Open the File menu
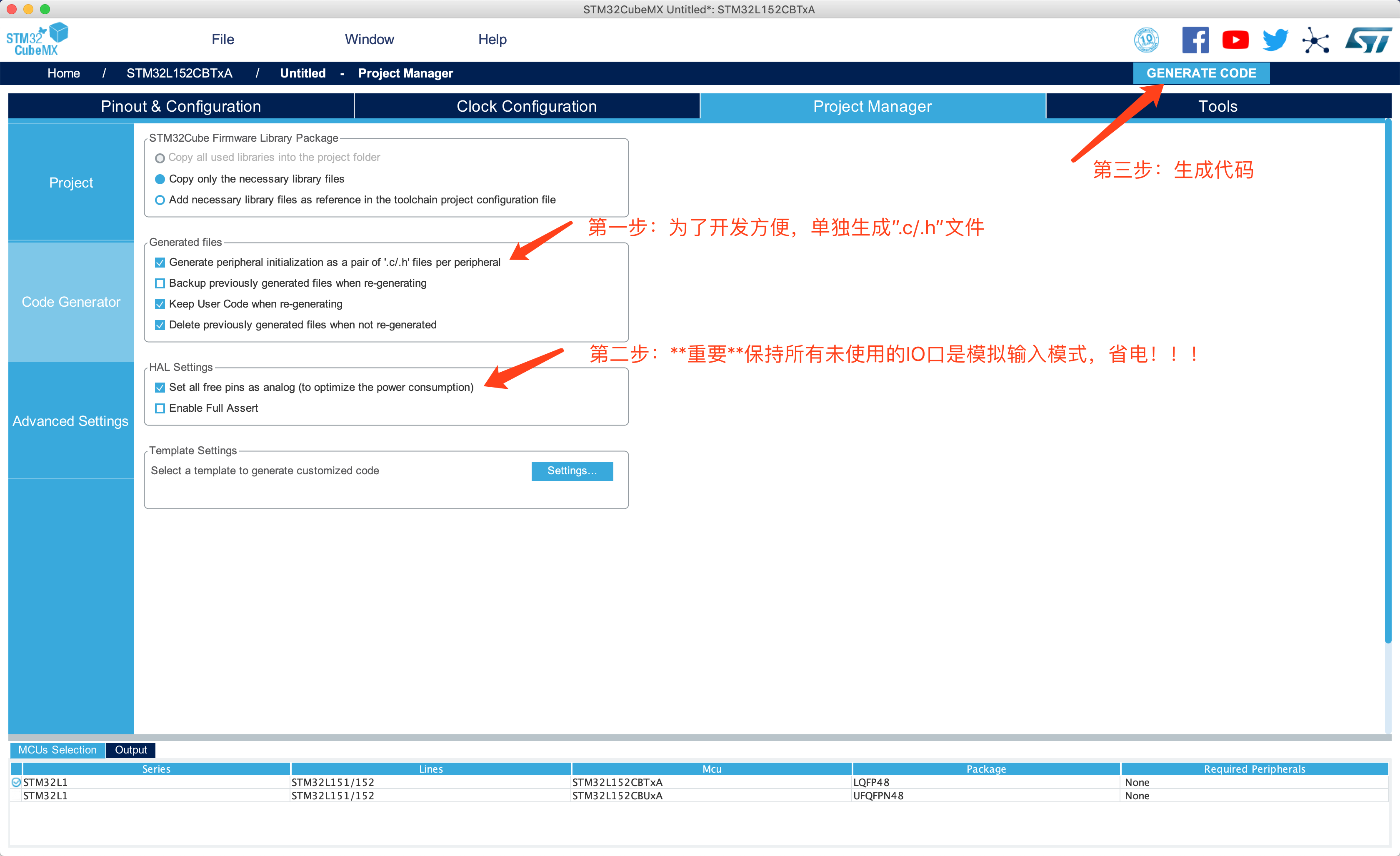 223,39
